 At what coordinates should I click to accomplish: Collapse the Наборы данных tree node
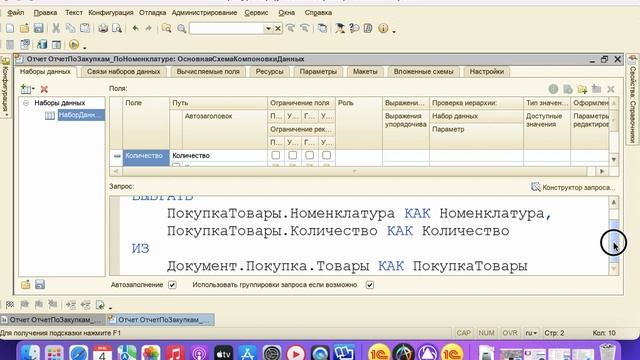(26, 103)
